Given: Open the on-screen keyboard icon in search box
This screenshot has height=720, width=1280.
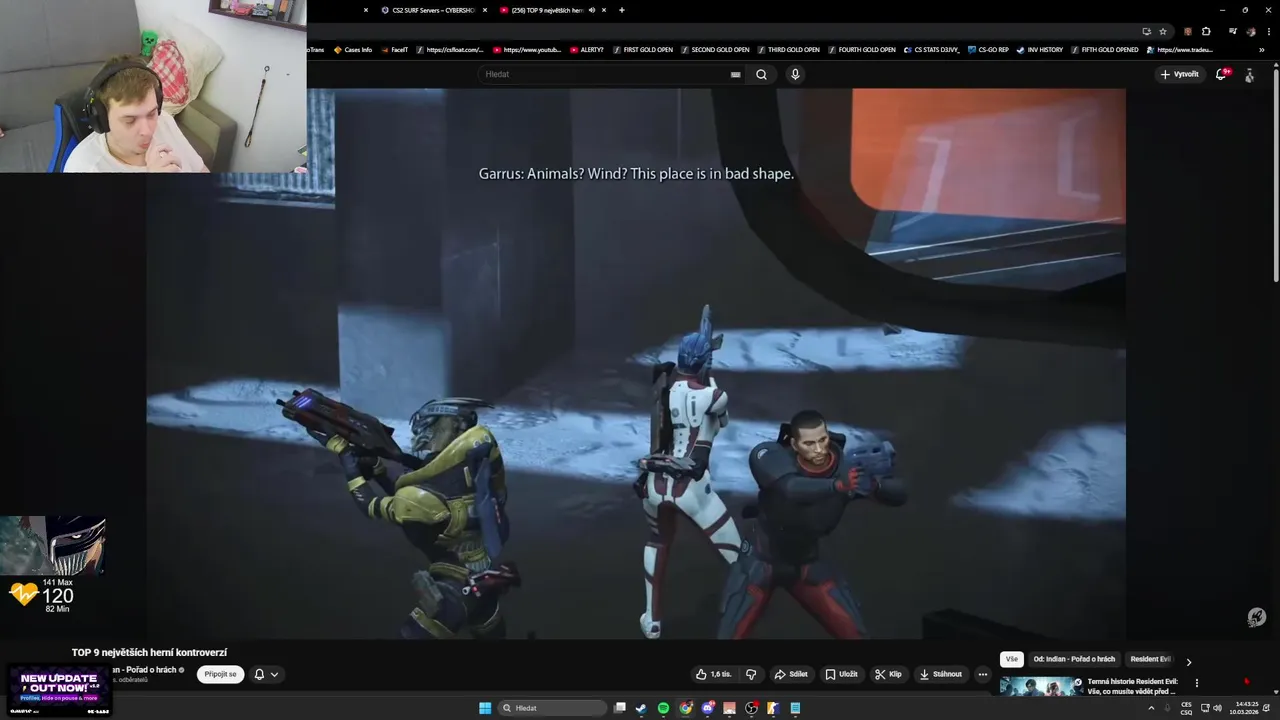Looking at the screenshot, I should pyautogui.click(x=736, y=74).
